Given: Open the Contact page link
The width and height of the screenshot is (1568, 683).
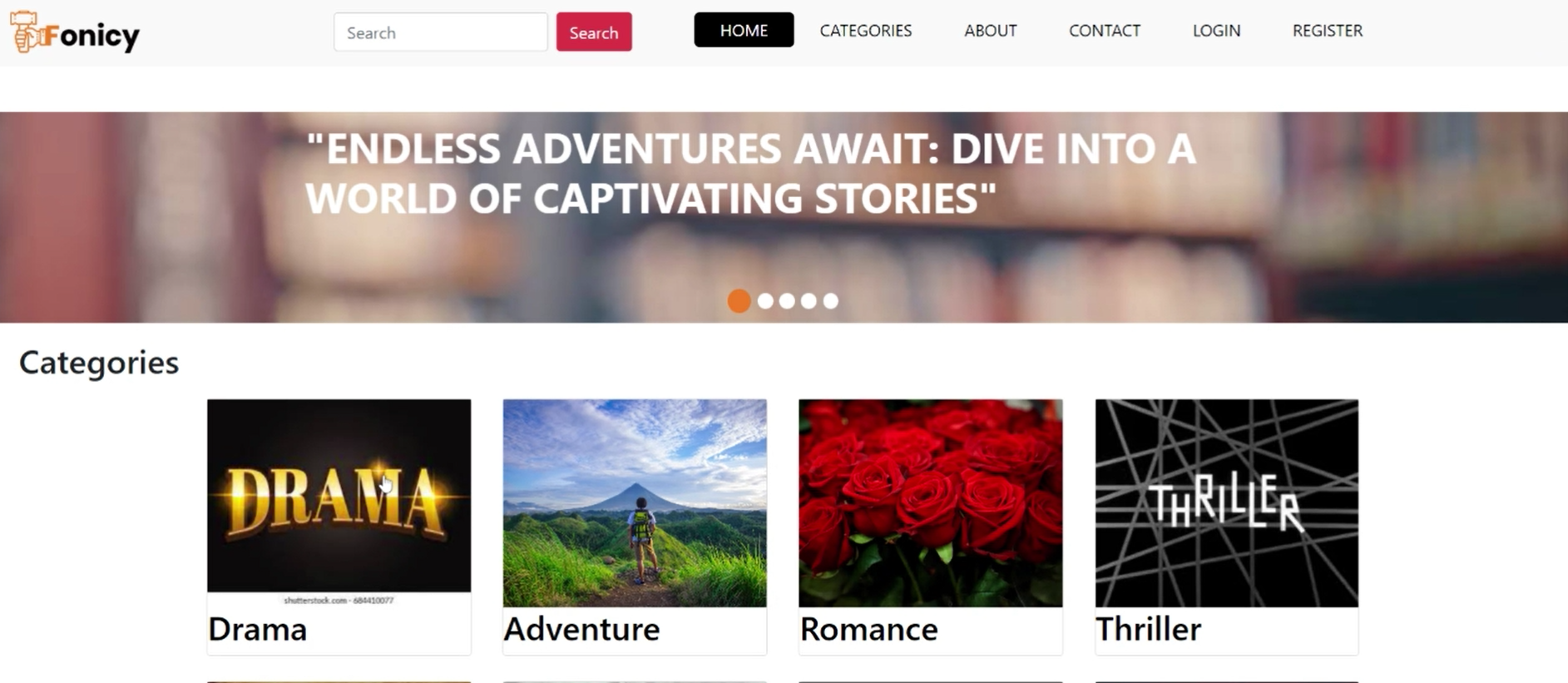Looking at the screenshot, I should coord(1104,30).
